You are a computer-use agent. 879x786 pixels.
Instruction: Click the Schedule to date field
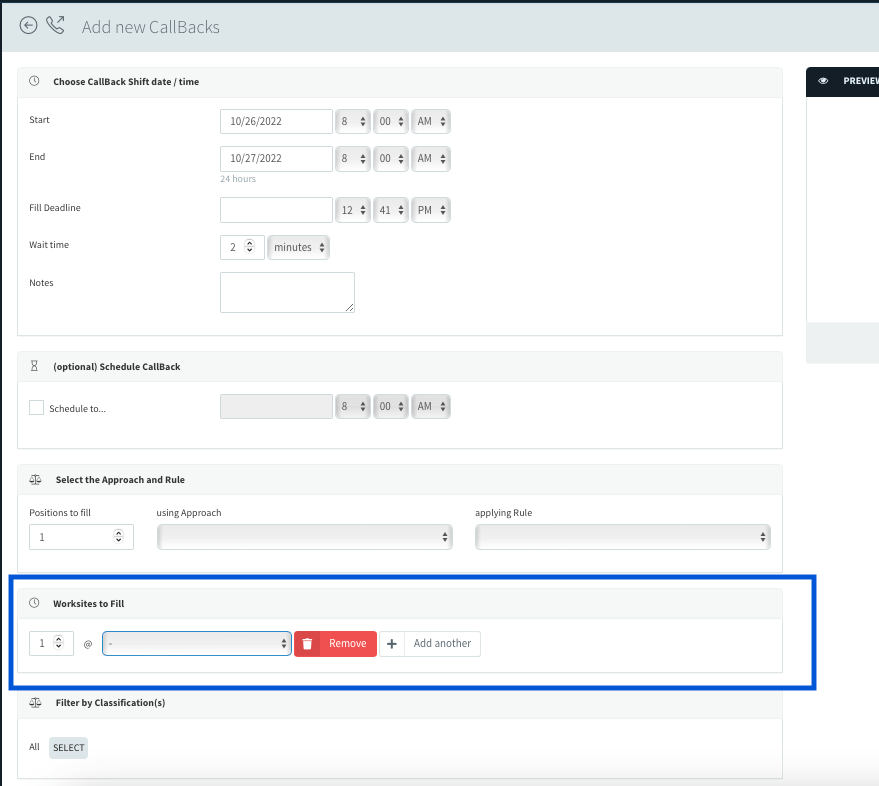click(276, 406)
